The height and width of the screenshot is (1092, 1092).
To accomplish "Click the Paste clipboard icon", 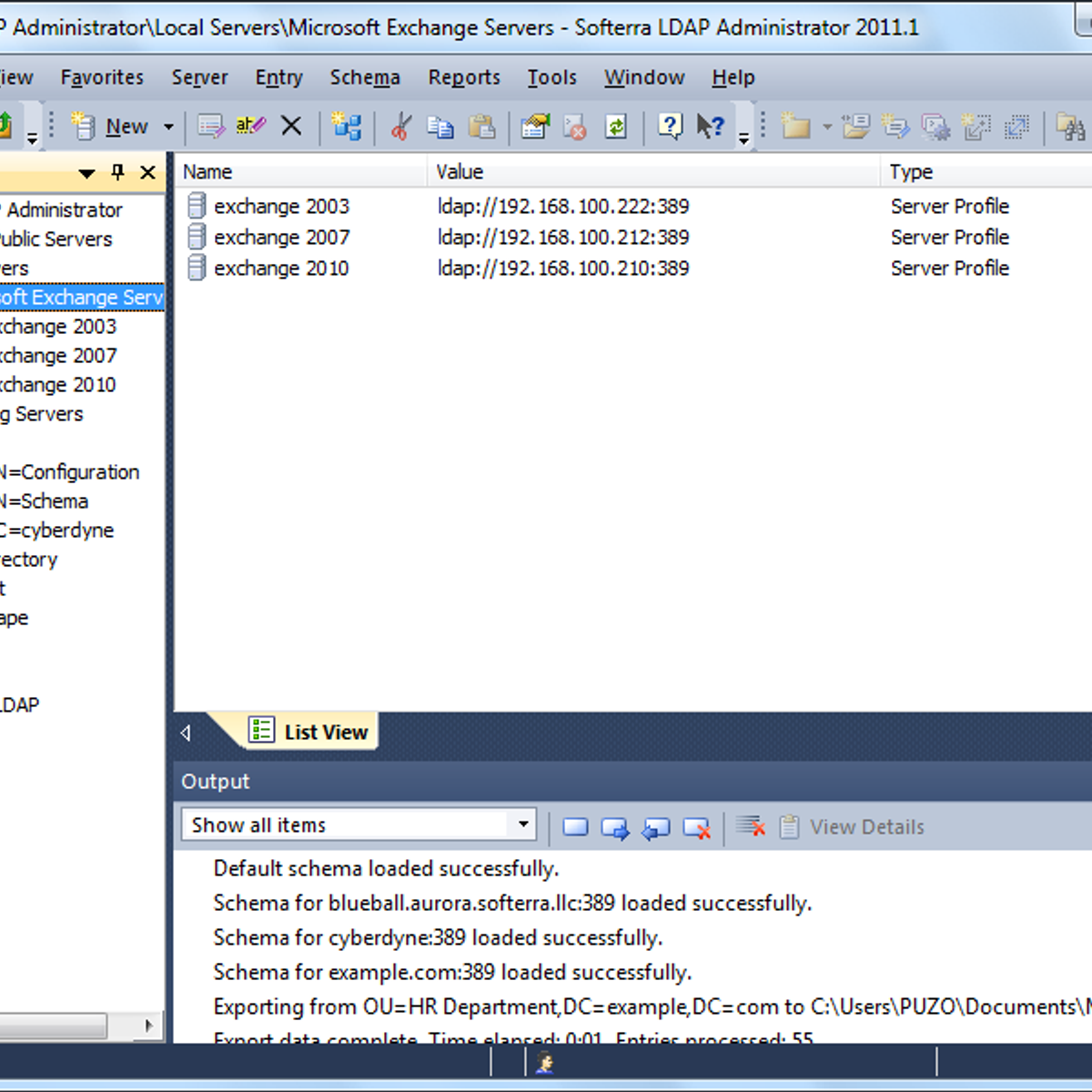I will tap(481, 126).
